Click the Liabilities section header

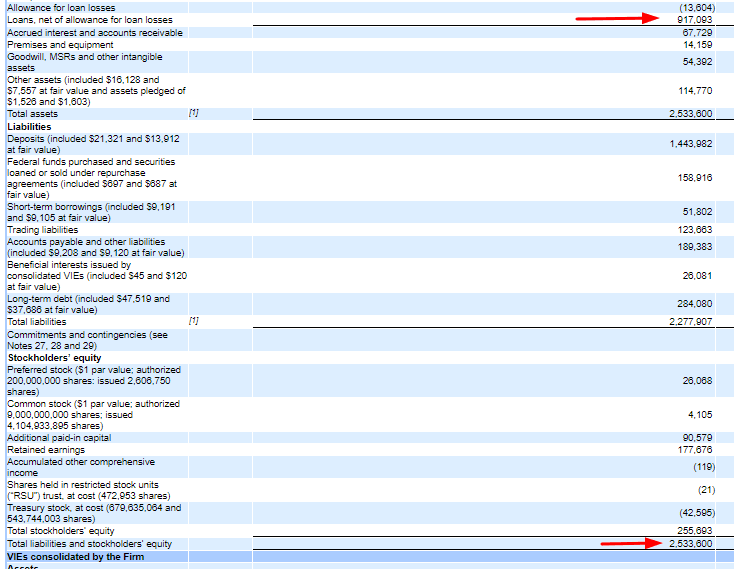click(29, 127)
